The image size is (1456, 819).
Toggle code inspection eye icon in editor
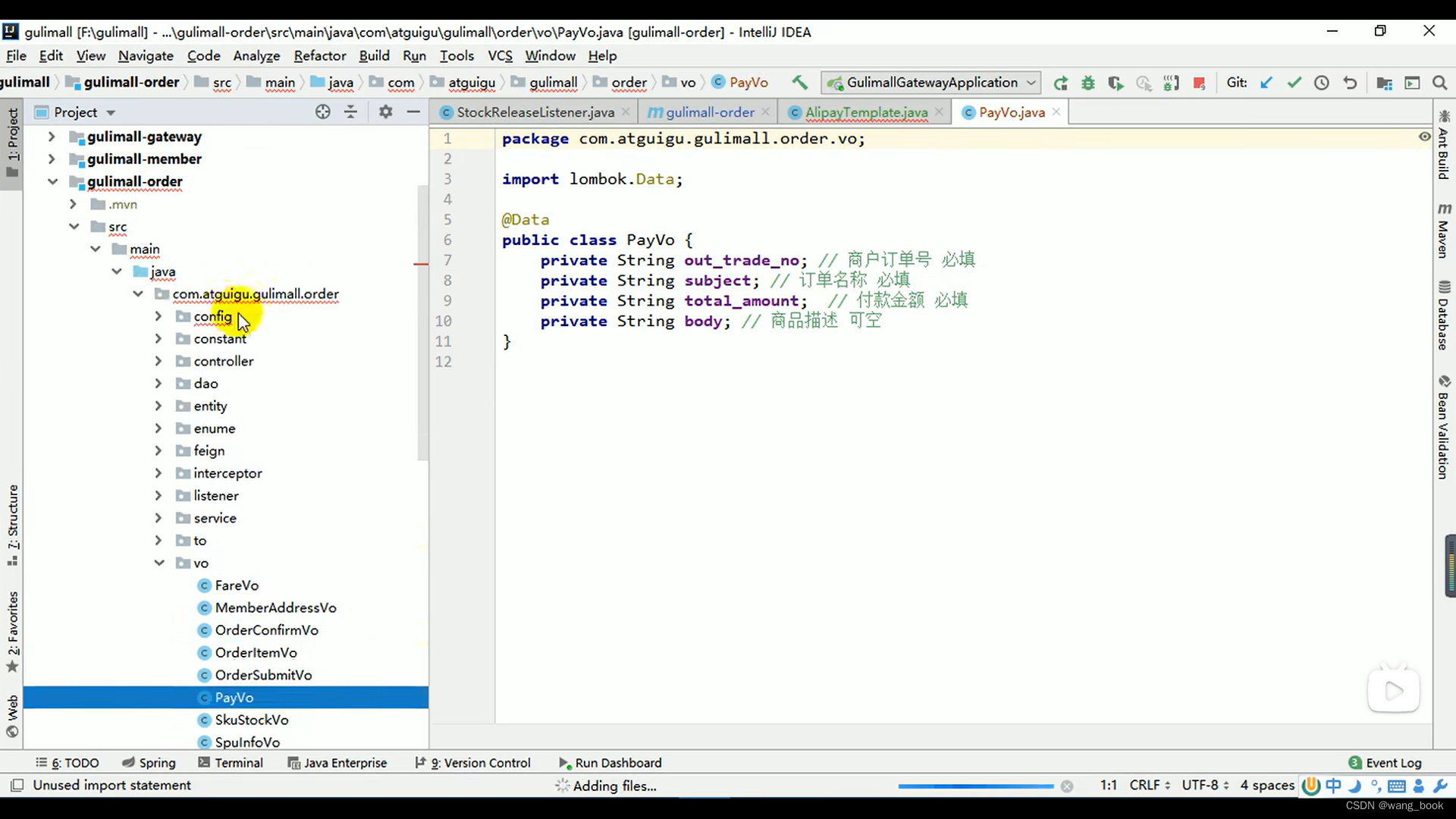click(1424, 136)
